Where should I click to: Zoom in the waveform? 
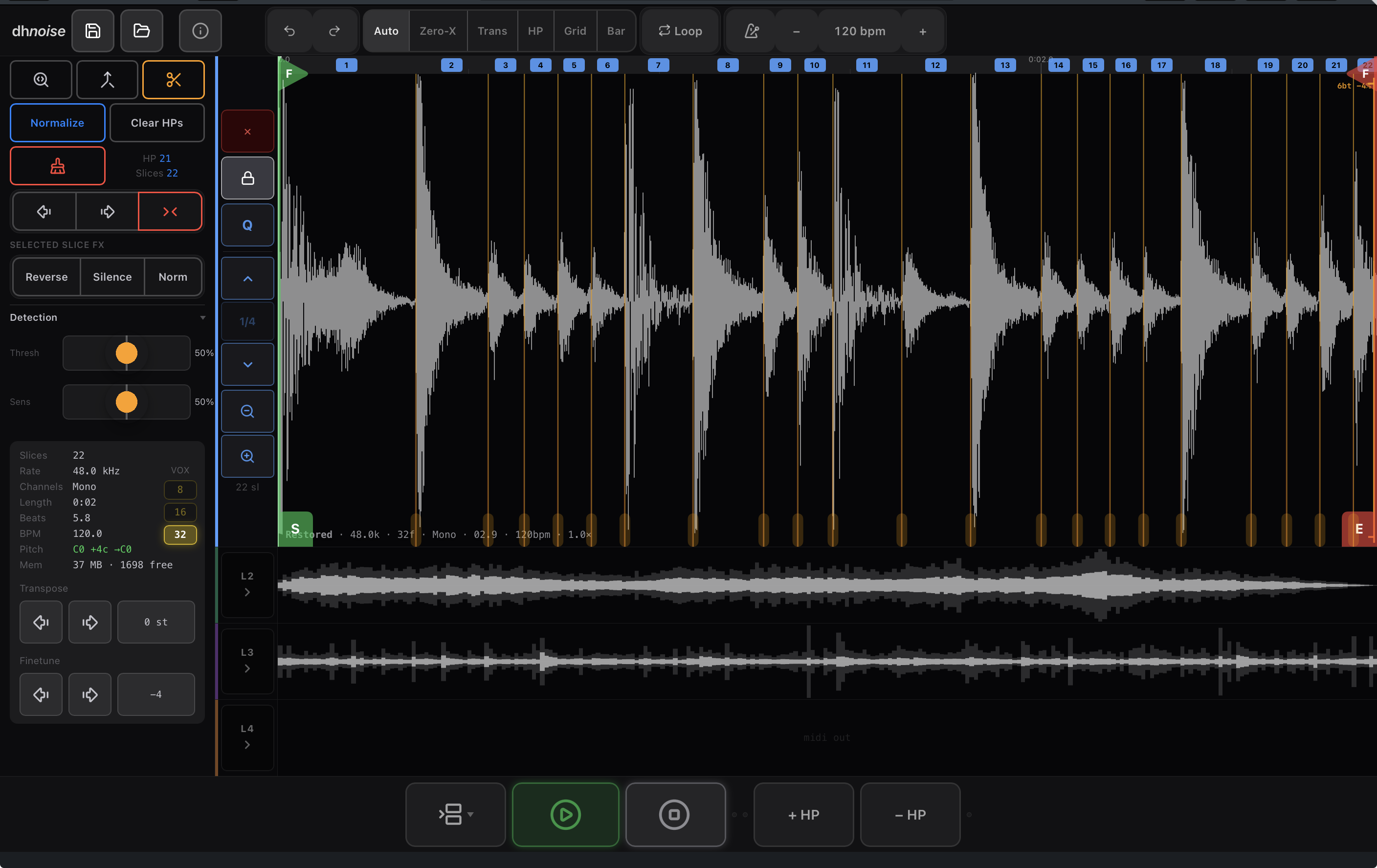[x=247, y=456]
